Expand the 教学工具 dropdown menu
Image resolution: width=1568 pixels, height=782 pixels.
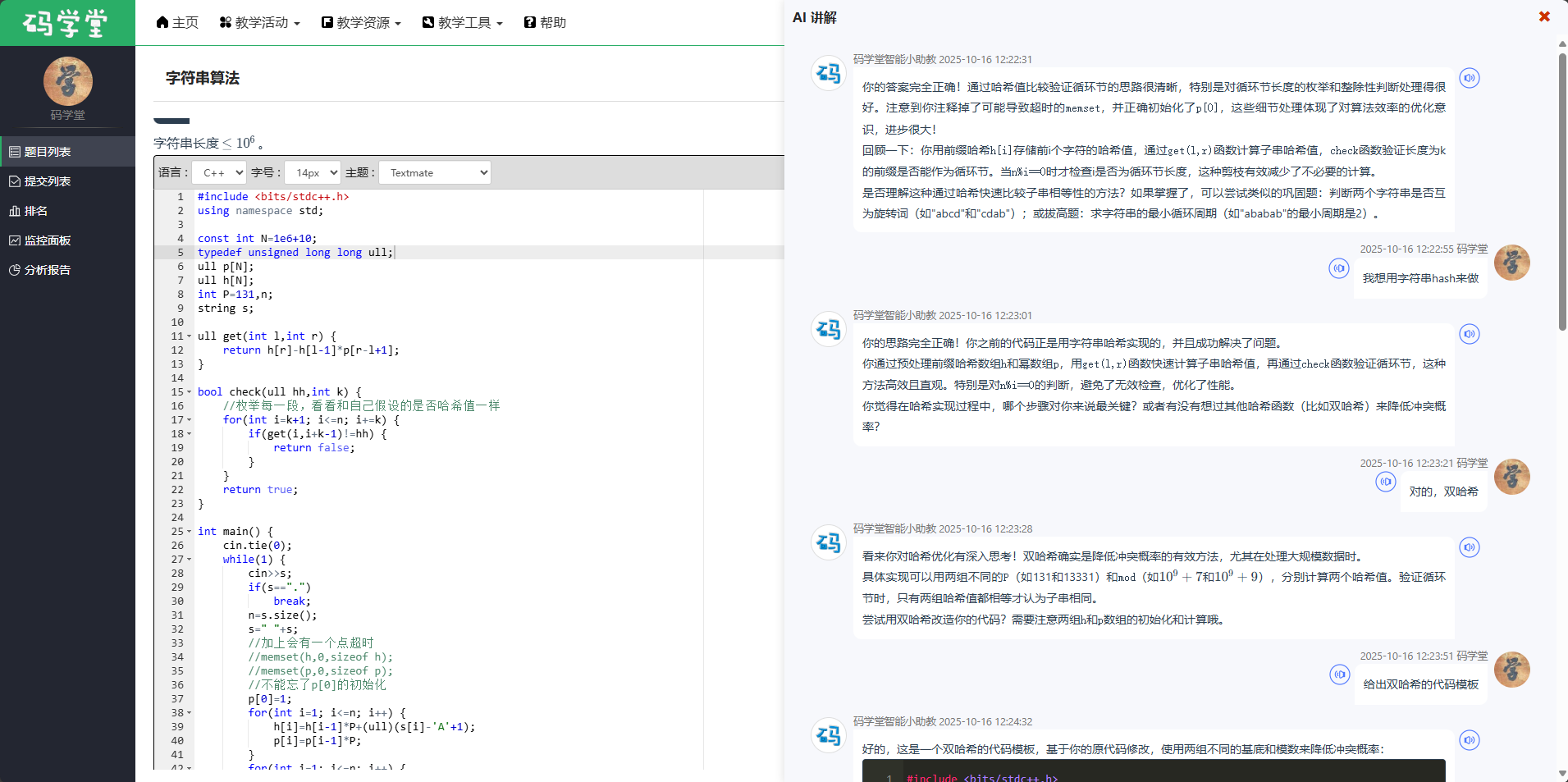463,23
